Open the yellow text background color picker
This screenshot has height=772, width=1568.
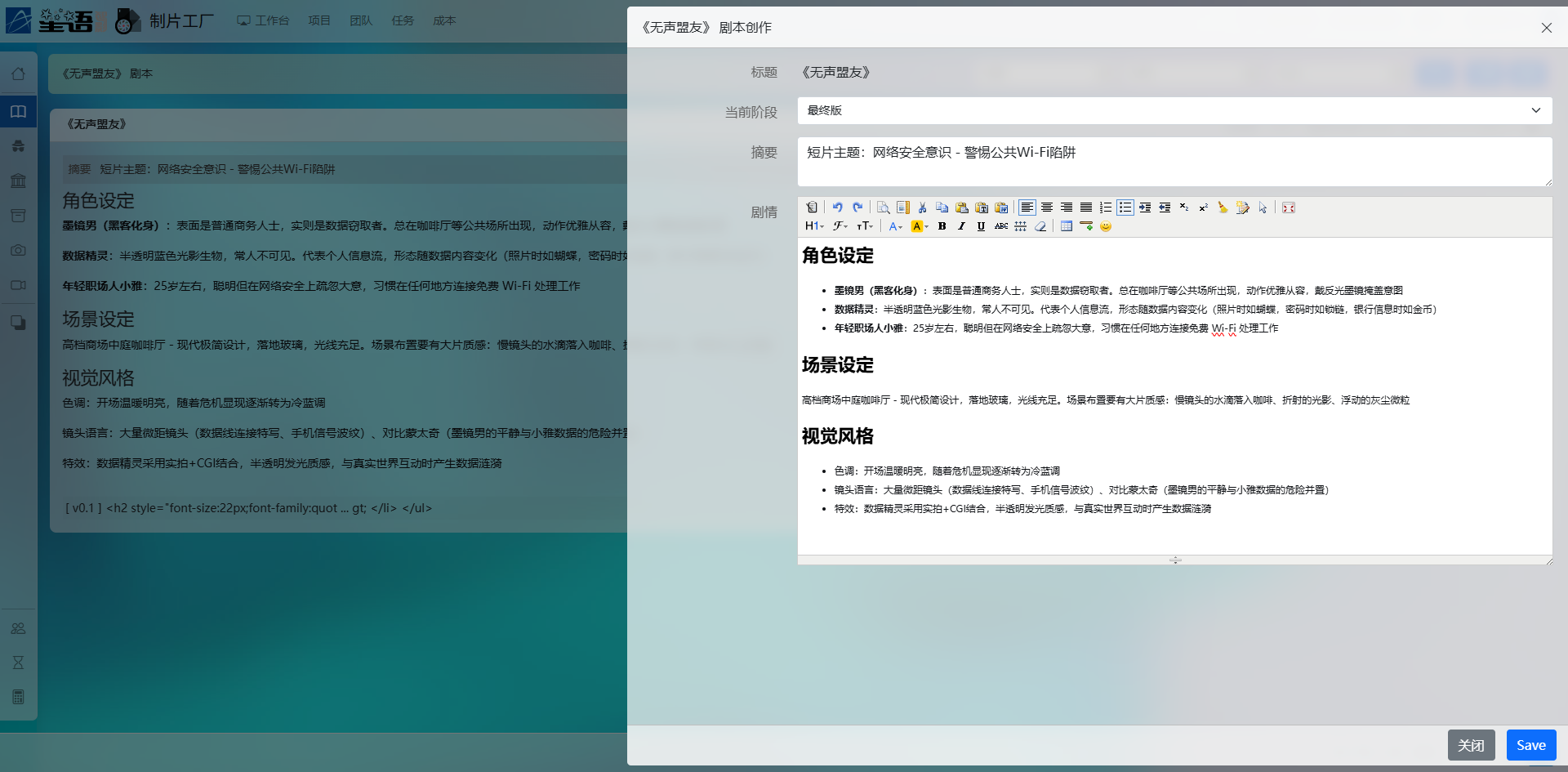[920, 226]
